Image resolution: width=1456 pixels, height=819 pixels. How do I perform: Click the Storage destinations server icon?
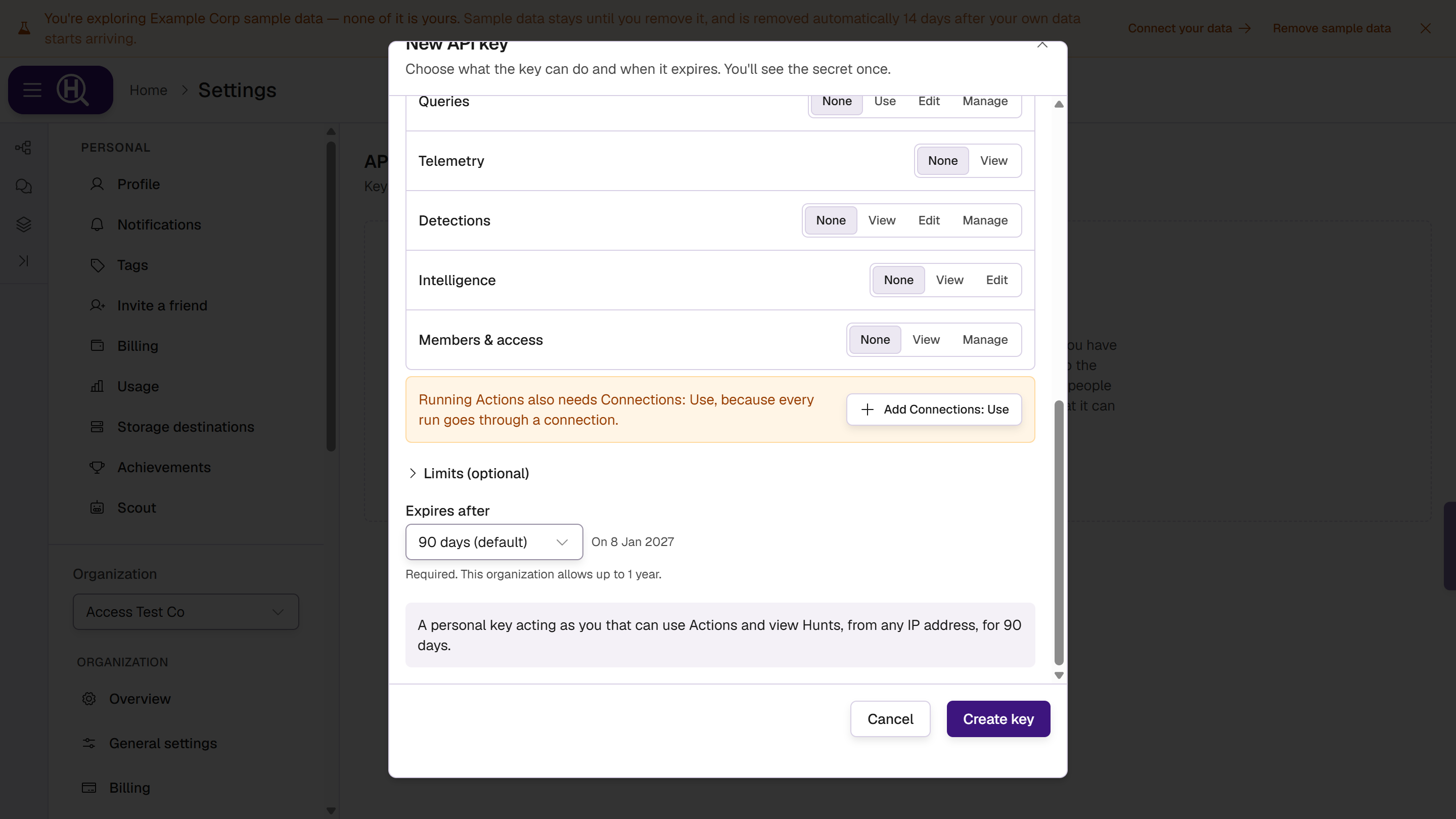(97, 427)
